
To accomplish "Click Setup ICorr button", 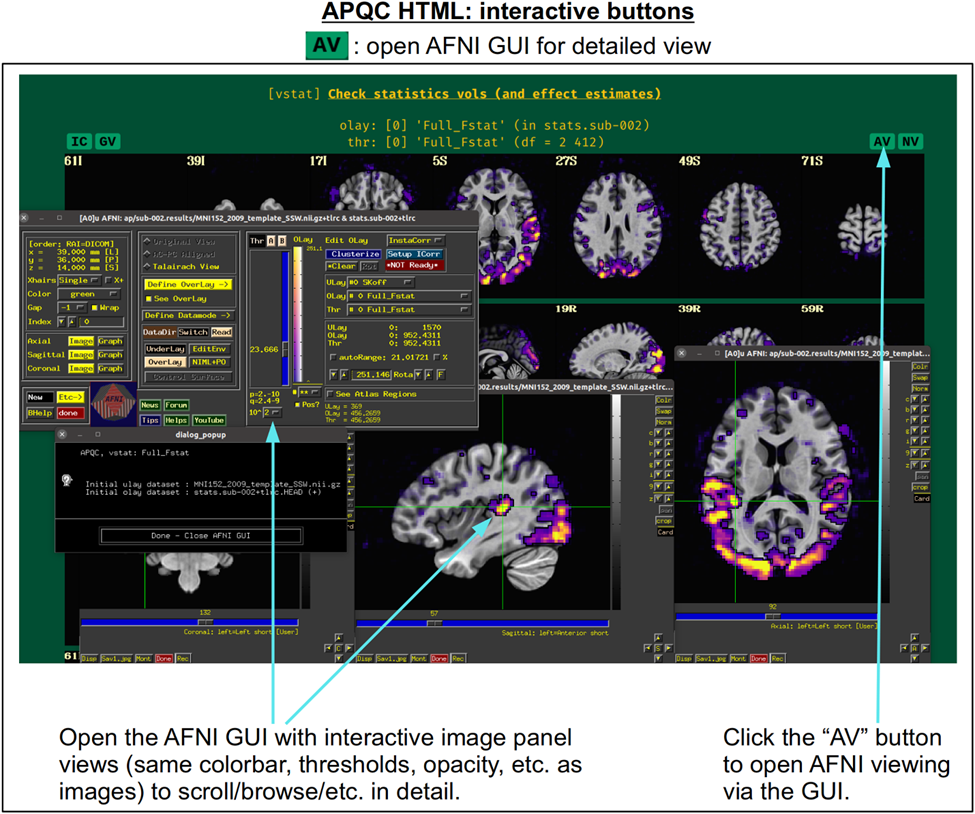I will click(415, 254).
